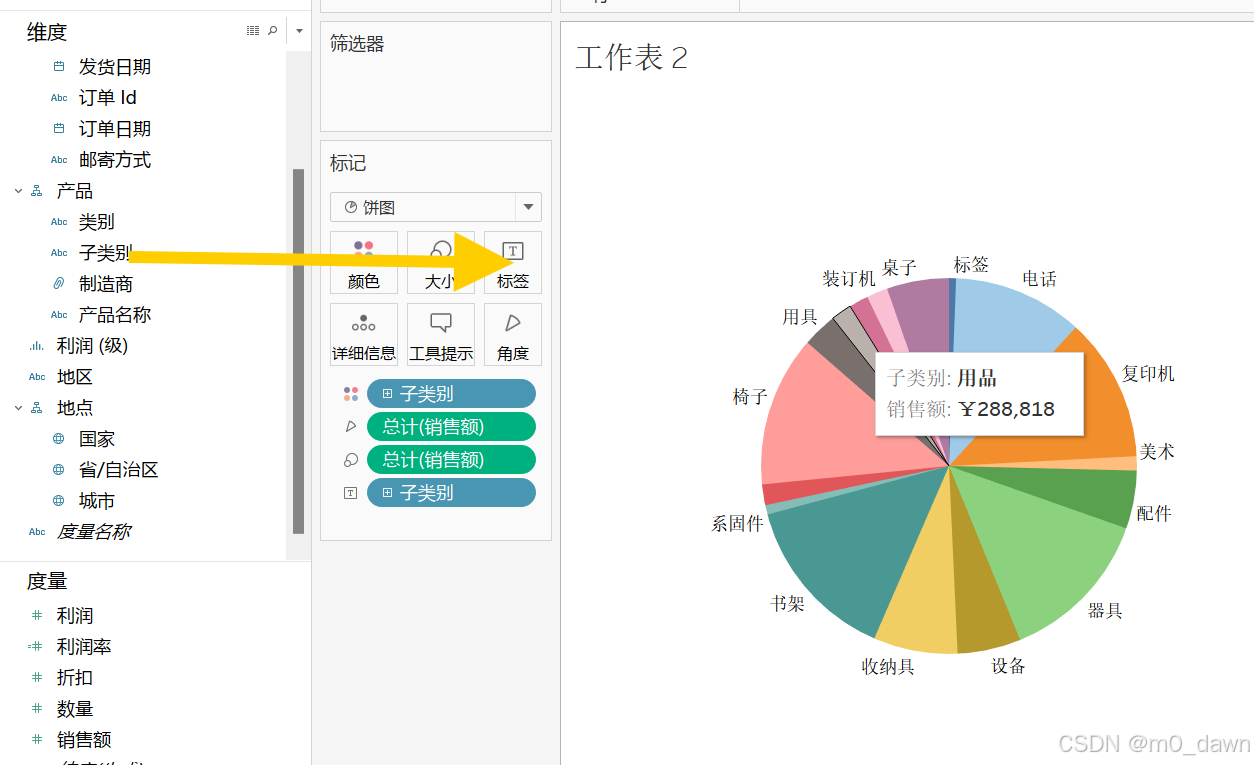The height and width of the screenshot is (765, 1254).
Task: Click the number sign icon beside 折扣
Action: tap(37, 678)
